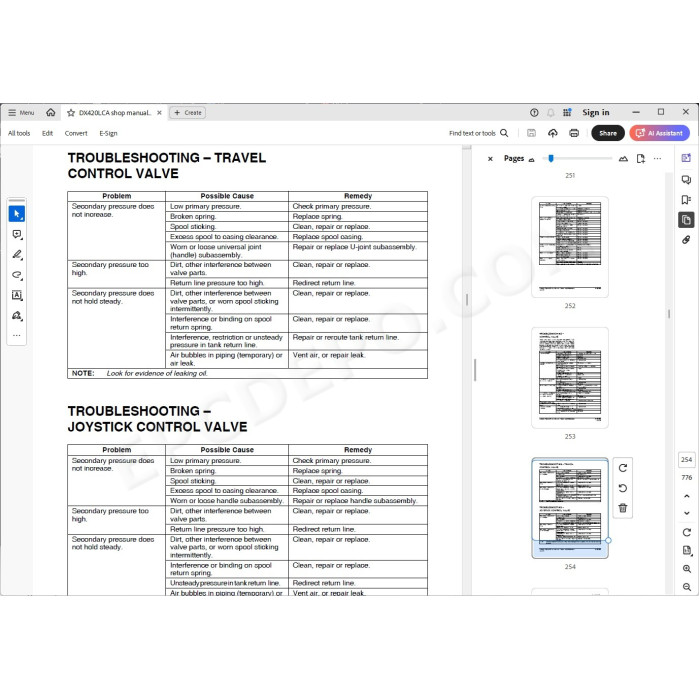This screenshot has width=700, height=700.
Task: Open the attachments paperclip sidebar icon
Action: pos(686,240)
